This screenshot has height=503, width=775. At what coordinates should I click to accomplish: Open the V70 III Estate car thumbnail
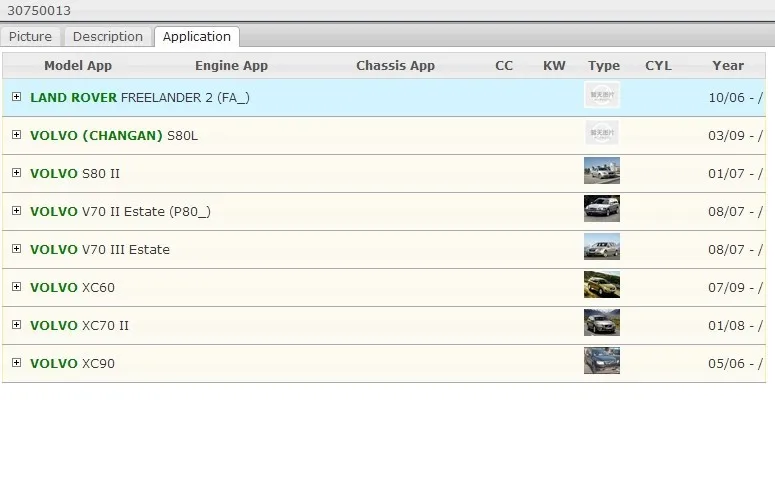pyautogui.click(x=602, y=247)
